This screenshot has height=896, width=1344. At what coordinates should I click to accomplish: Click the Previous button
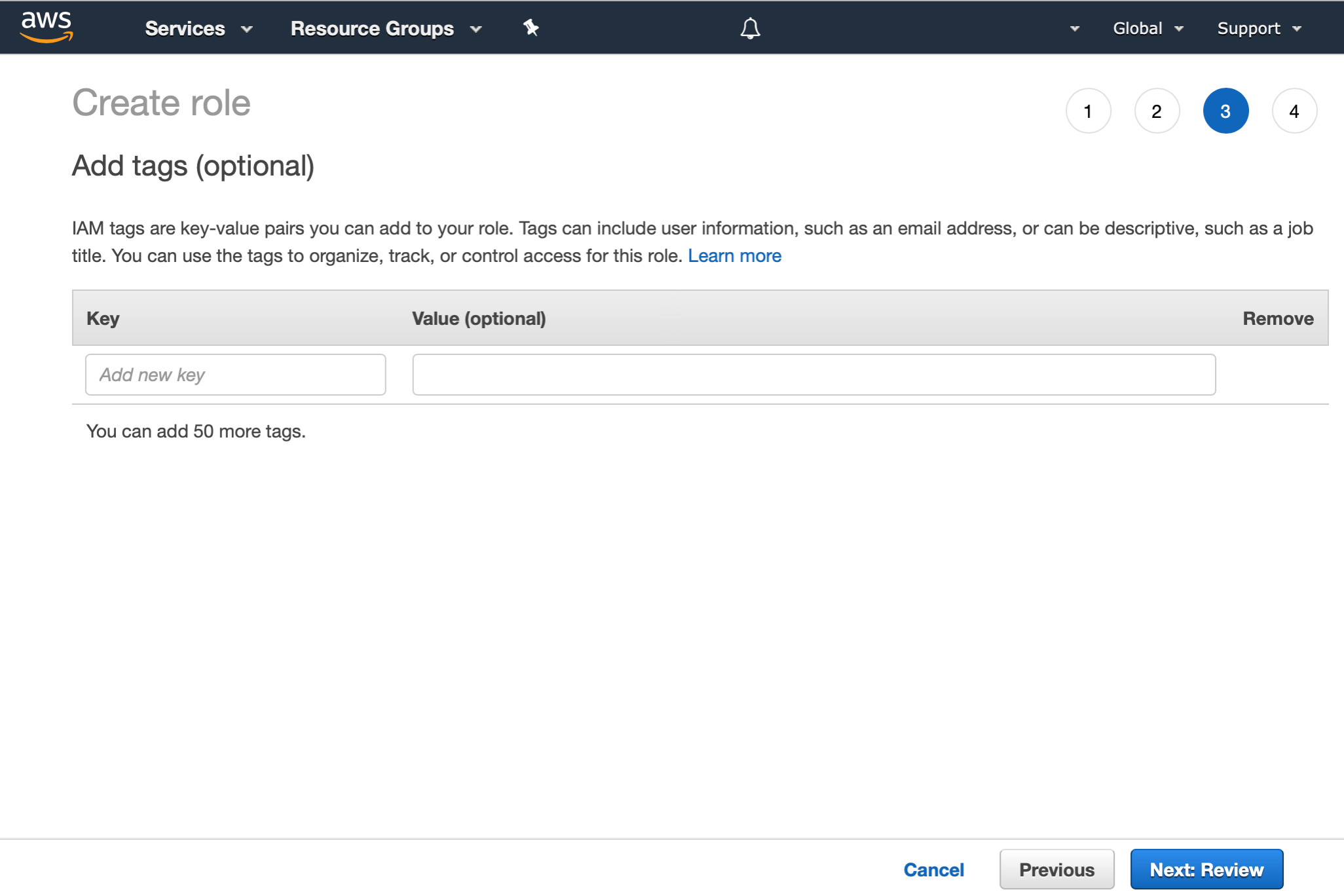click(x=1056, y=869)
